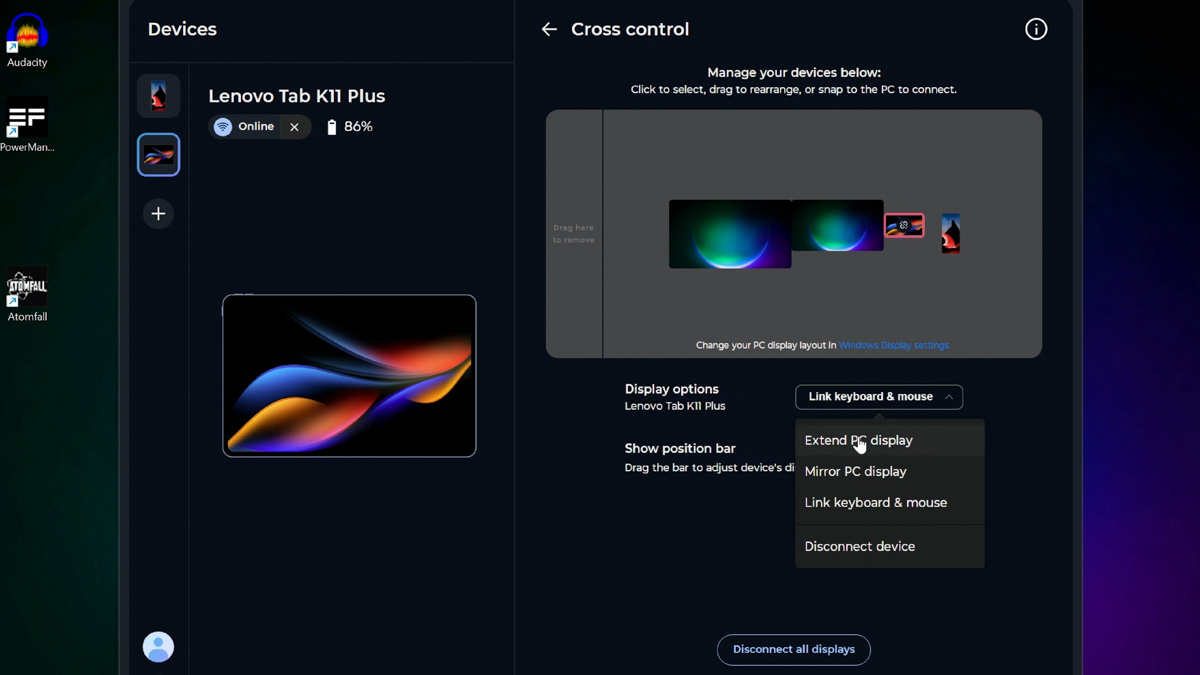Dismiss the Online connection with X
Viewport: 1200px width, 675px height.
pos(294,127)
